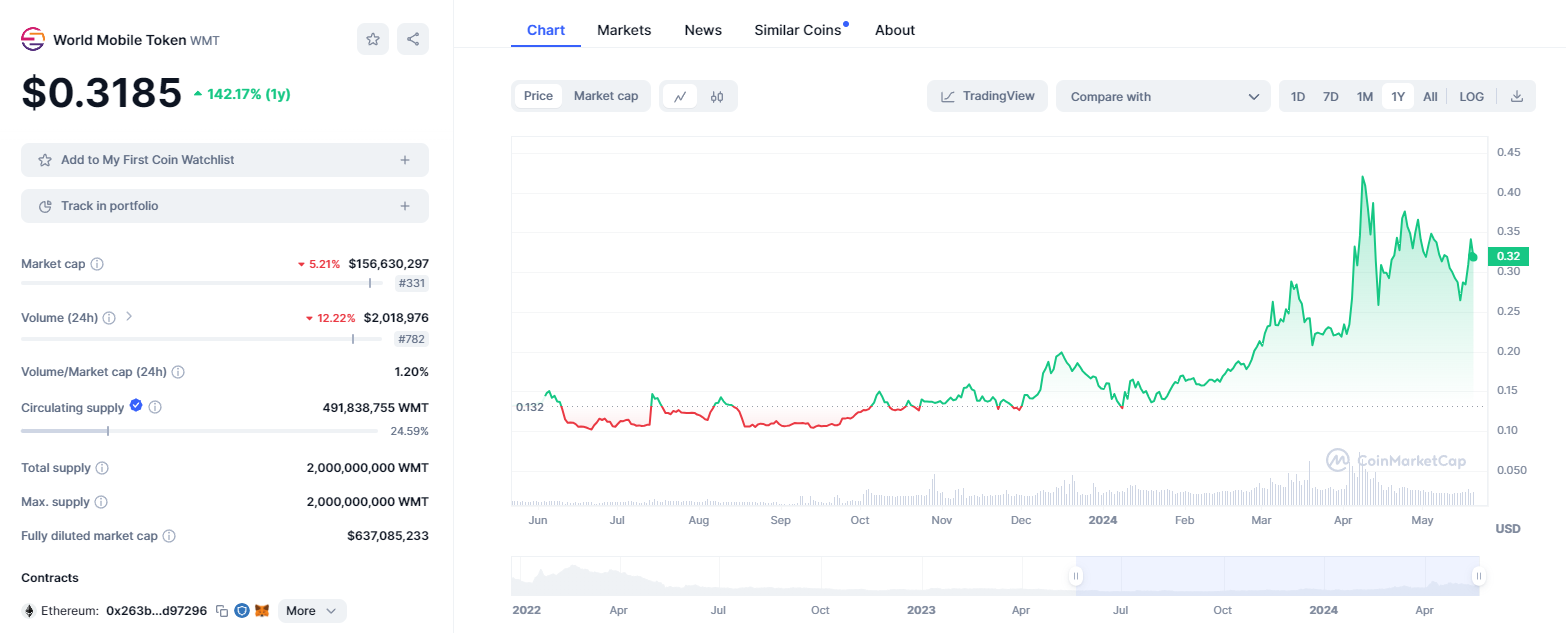Expand the Volume (24h) chevron
Screen dimensions: 1566x633
point(129,317)
